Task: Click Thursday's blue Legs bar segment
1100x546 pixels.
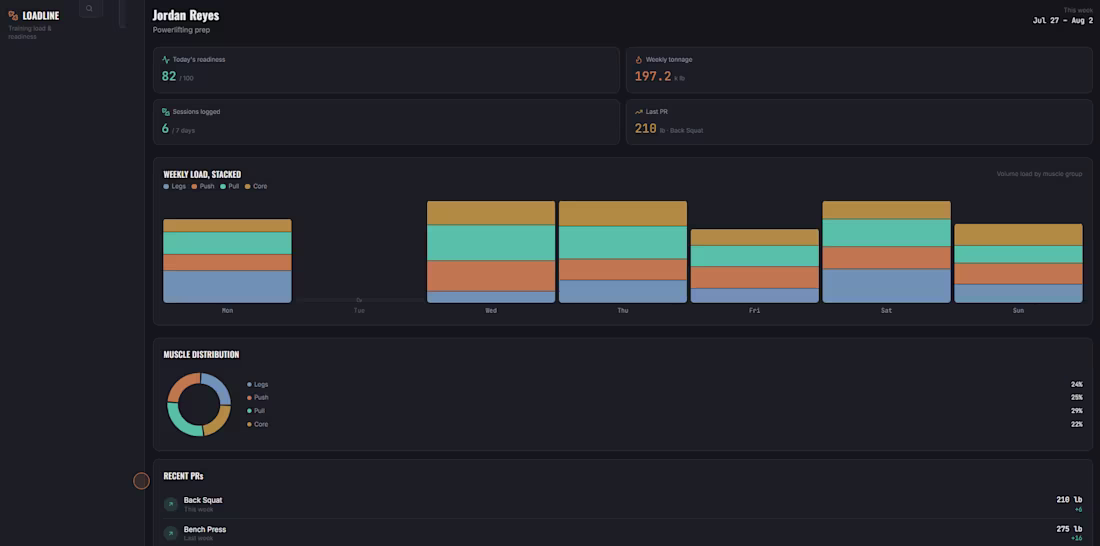Action: click(623, 291)
